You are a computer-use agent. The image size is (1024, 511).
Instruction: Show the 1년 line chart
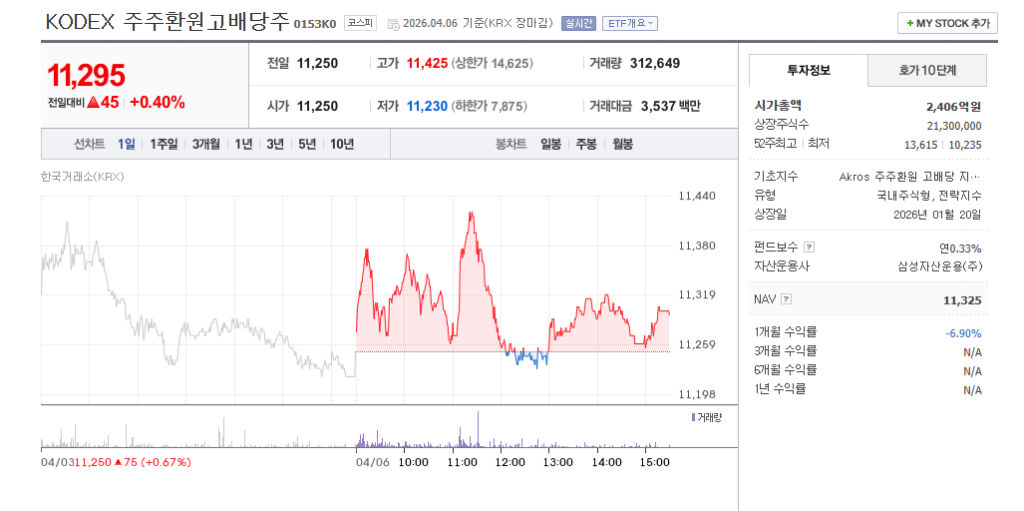243,144
